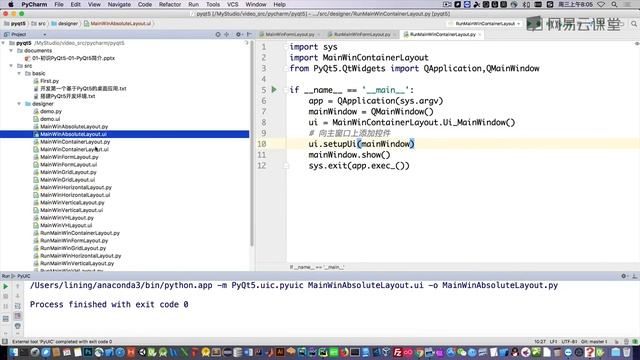Screen dimensions: 640x360
Task: Open Project panel settings gear
Action: click(x=238, y=35)
